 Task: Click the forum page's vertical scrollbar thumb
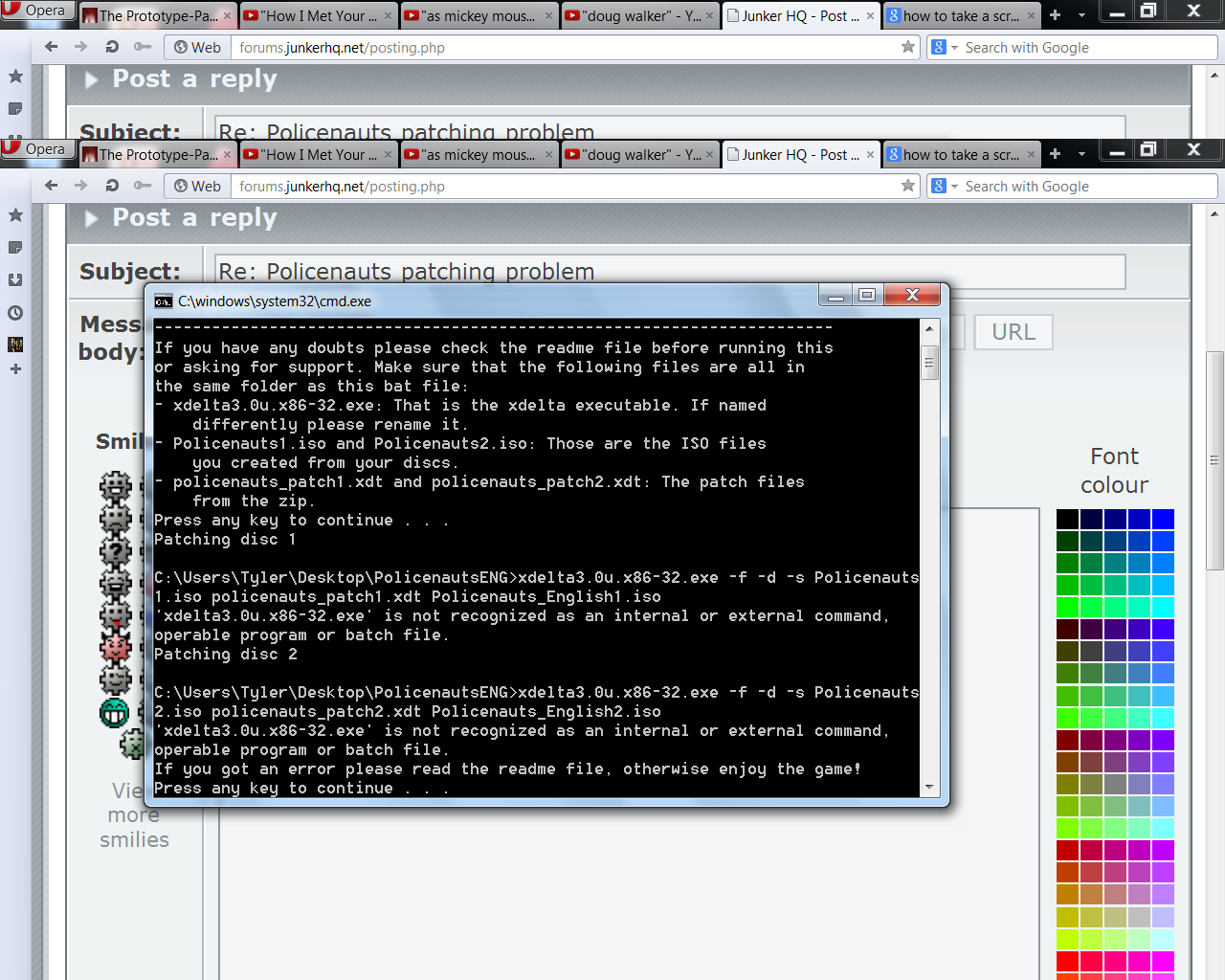1214,459
